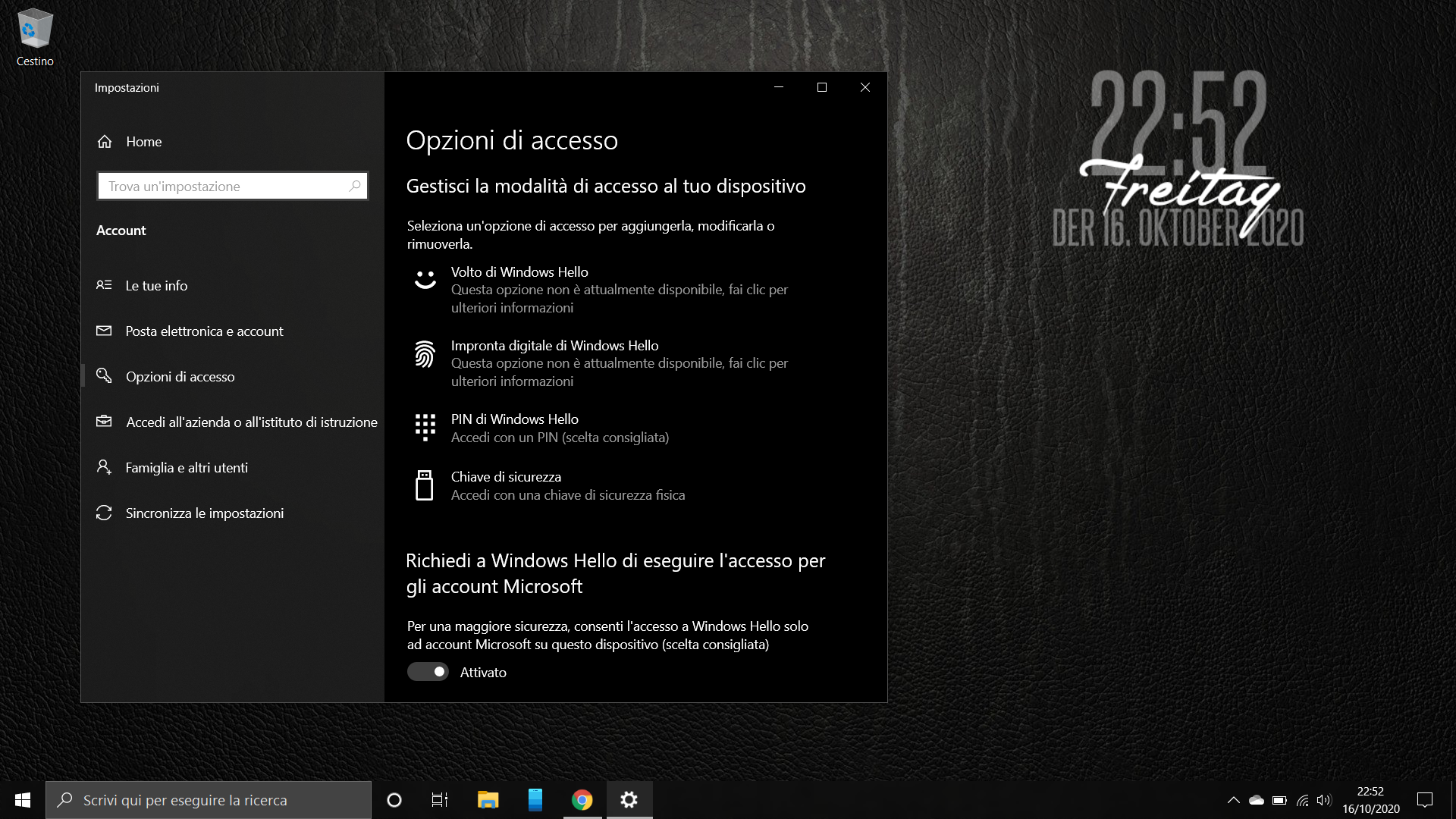This screenshot has width=1456, height=819.
Task: Click the battery tray icon
Action: pos(1280,800)
